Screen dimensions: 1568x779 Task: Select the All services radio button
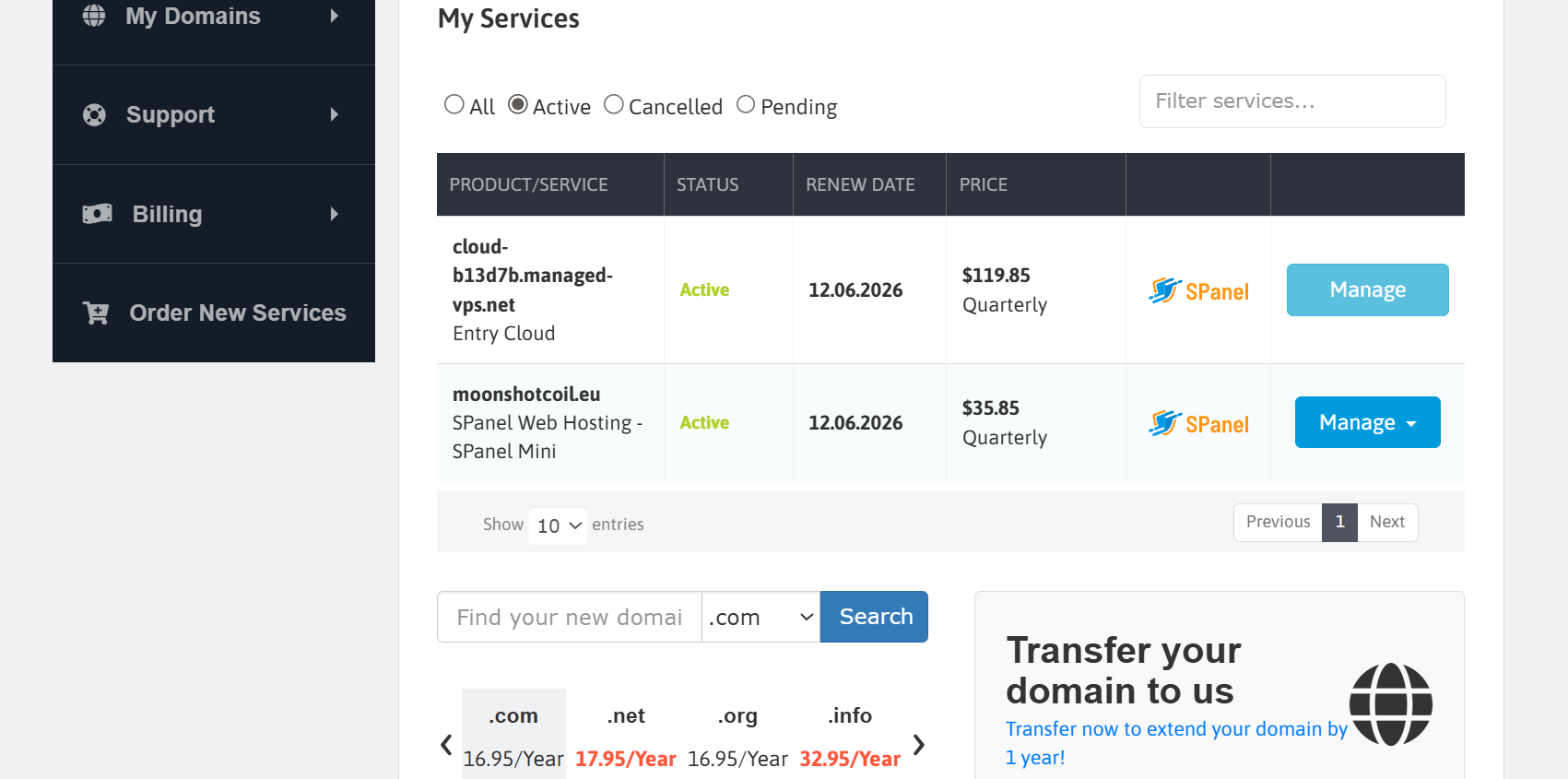454,104
